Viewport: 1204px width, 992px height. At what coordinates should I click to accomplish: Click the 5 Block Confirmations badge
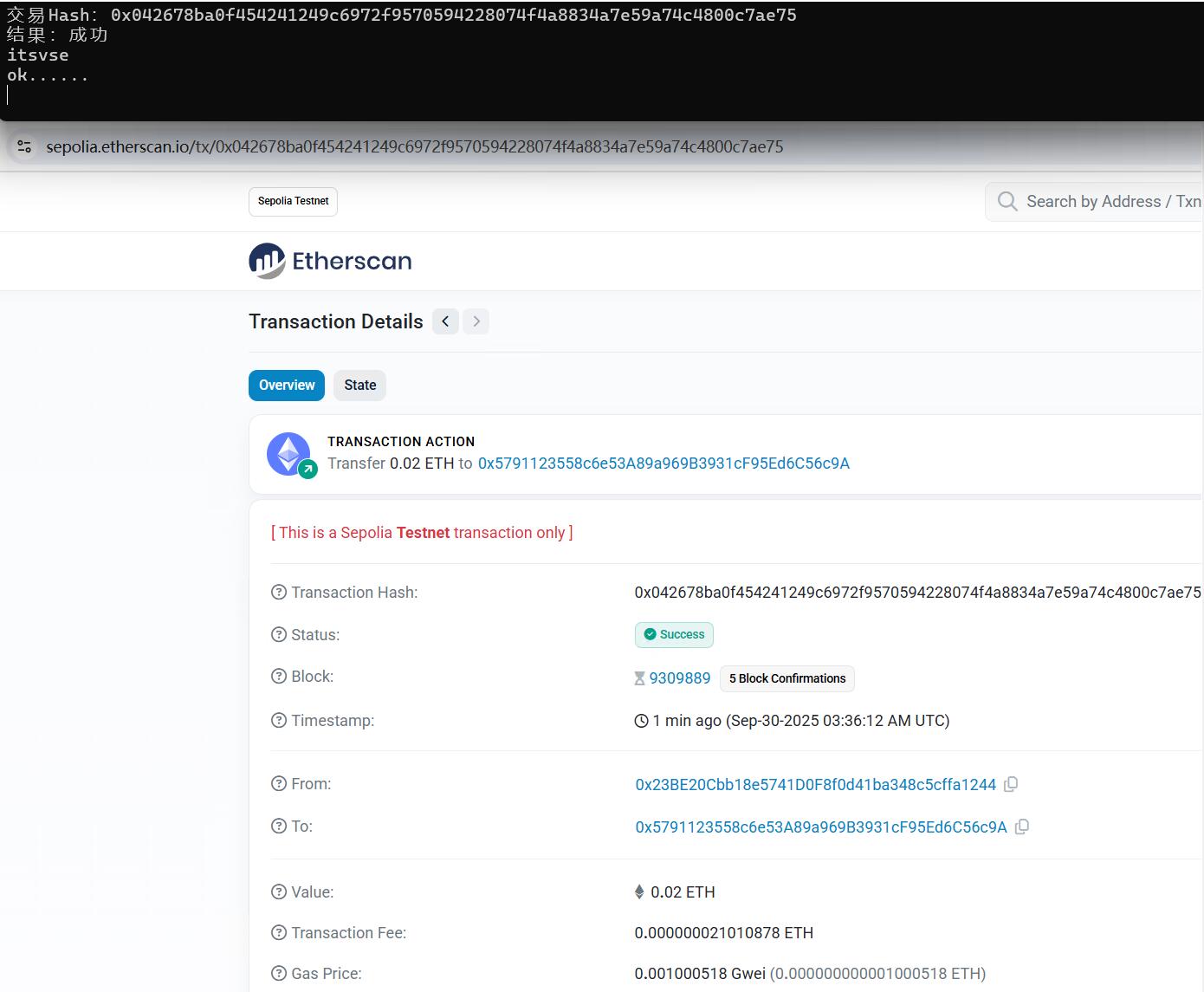click(x=786, y=678)
